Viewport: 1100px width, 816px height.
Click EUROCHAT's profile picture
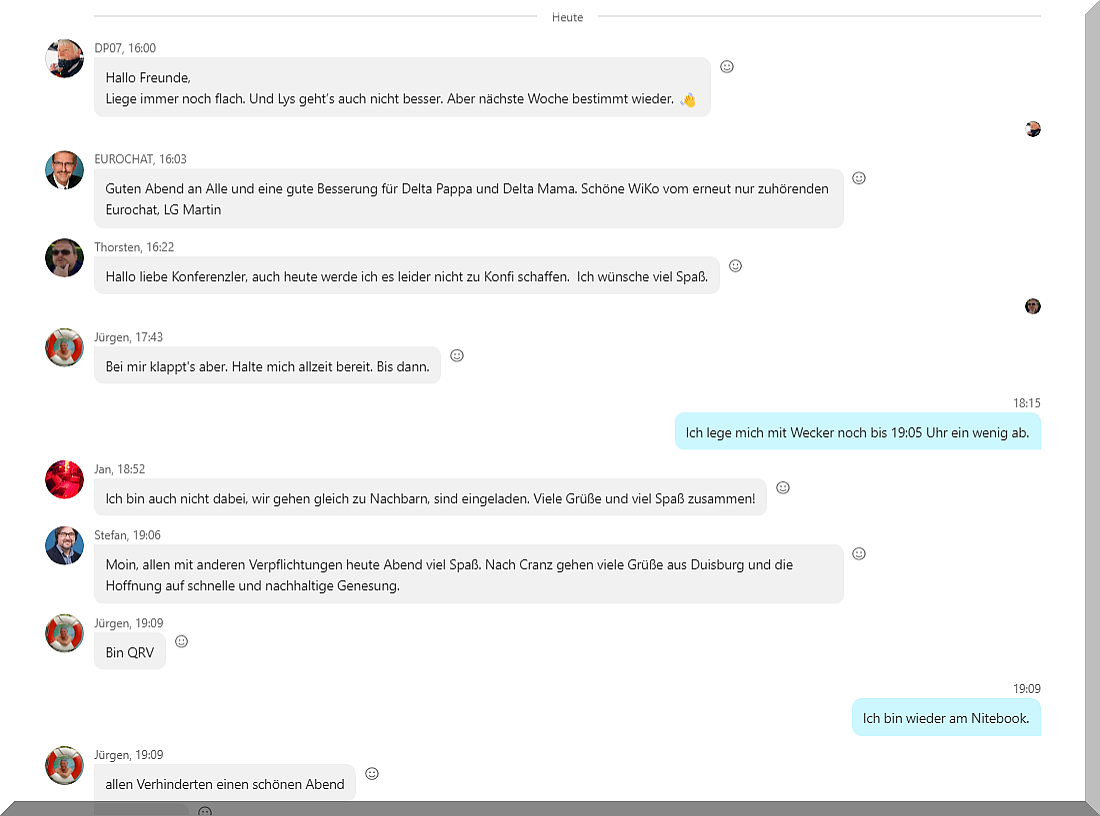[x=65, y=170]
